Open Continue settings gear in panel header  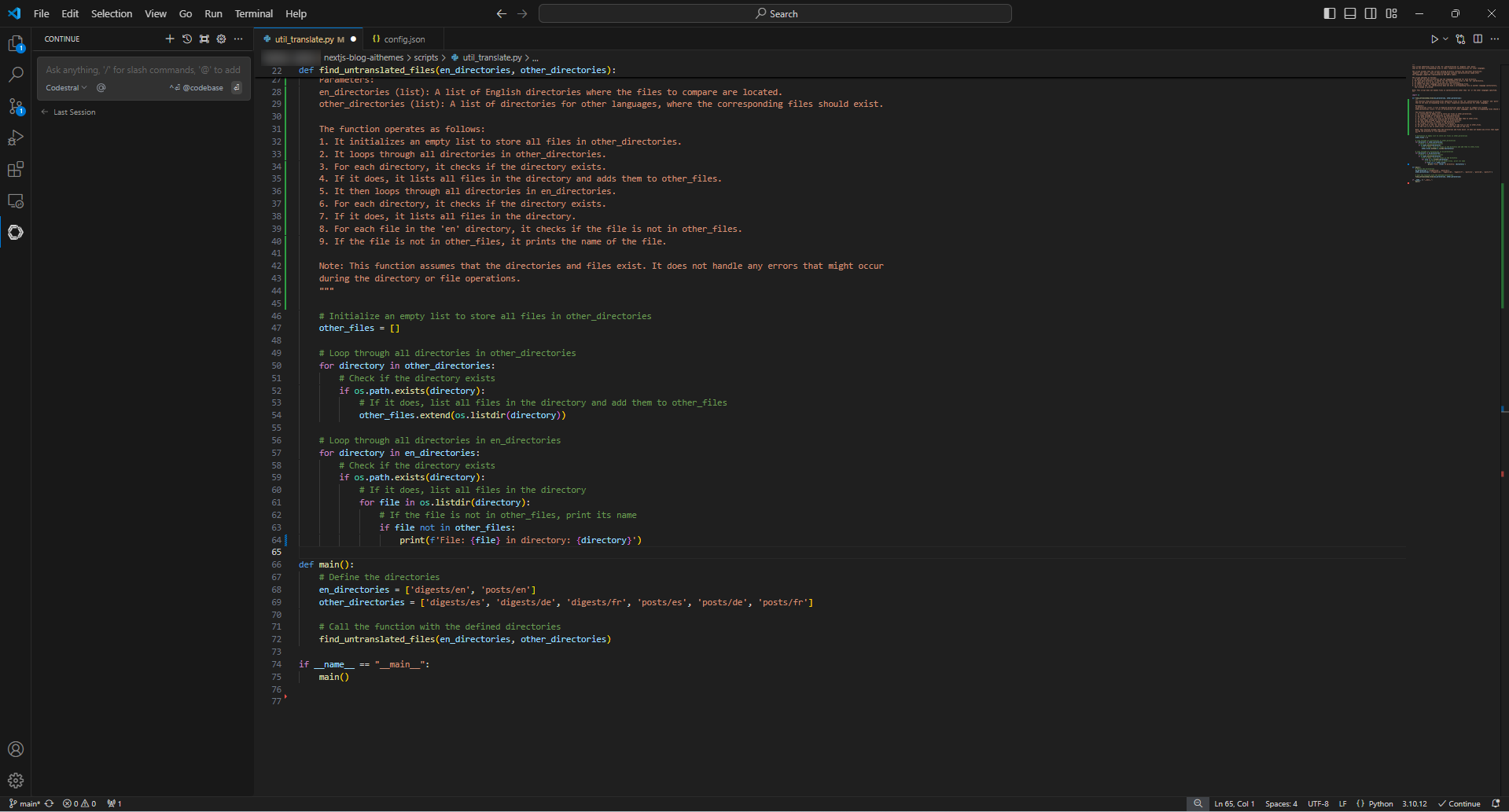pos(221,39)
